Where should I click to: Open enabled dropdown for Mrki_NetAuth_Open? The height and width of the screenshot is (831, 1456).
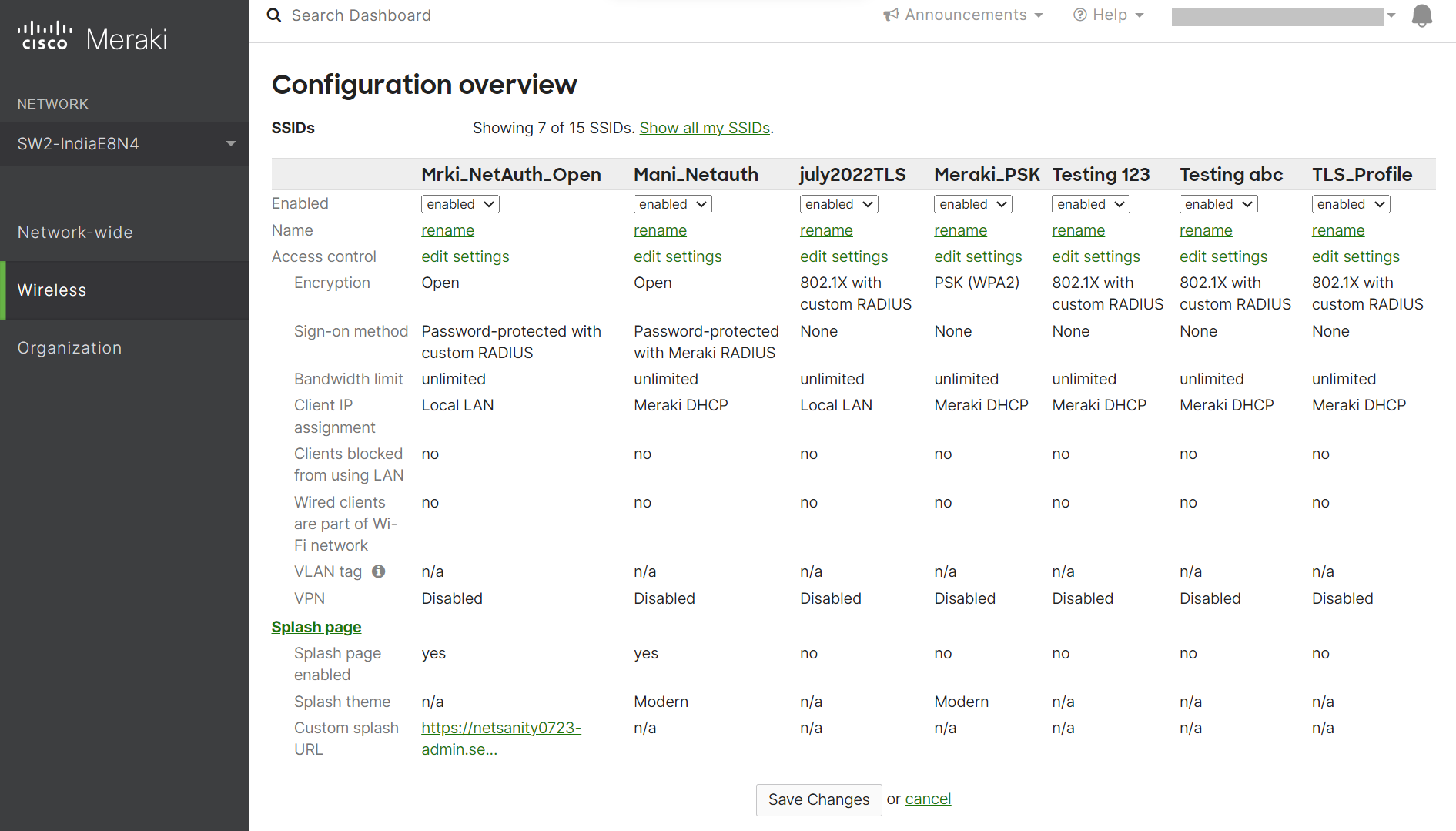460,204
